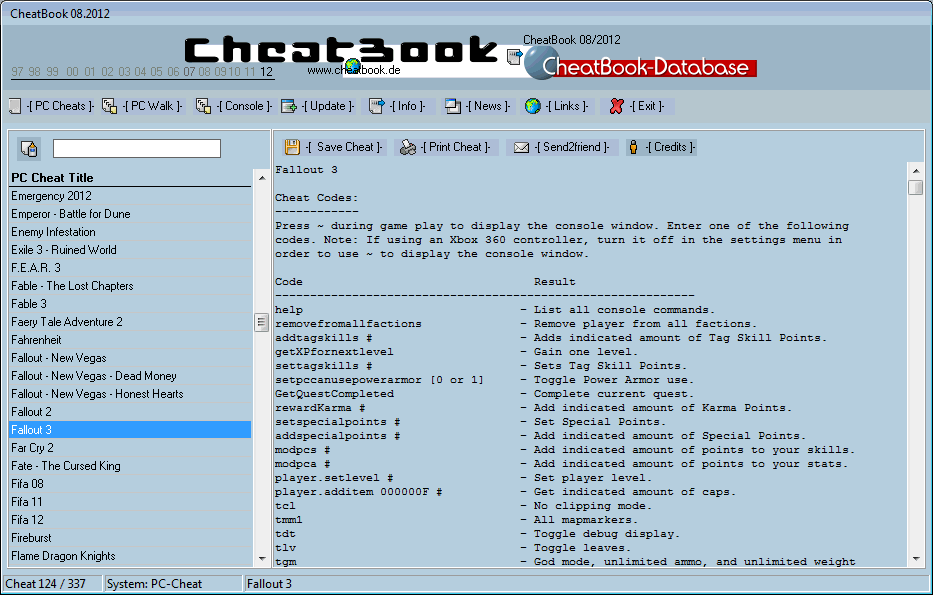Screen dimensions: 933x595
Task: Click the Links globe icon
Action: [533, 107]
